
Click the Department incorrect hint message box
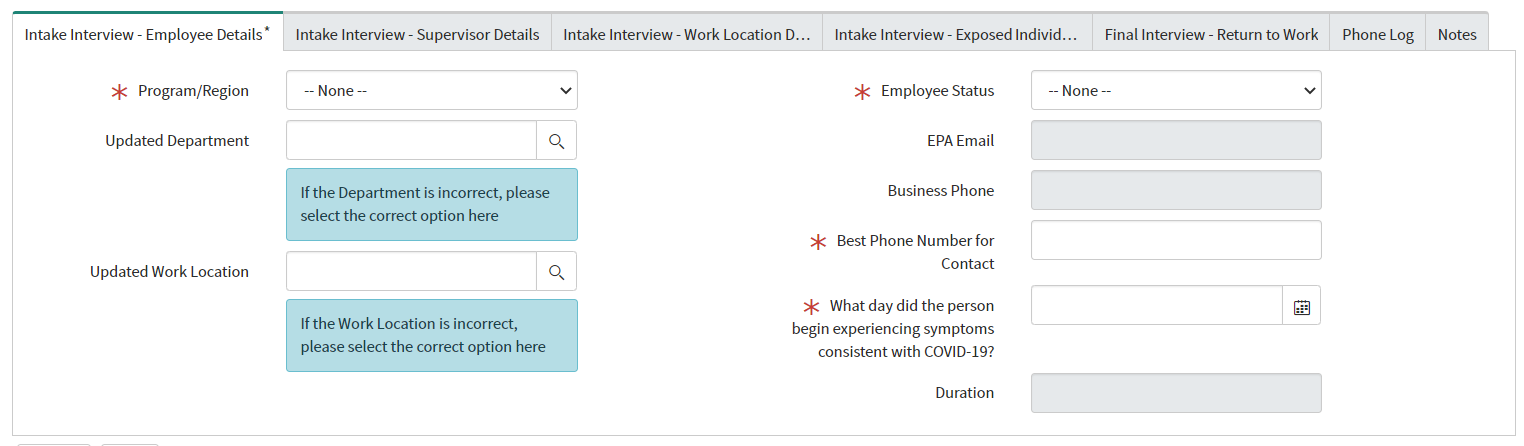(x=432, y=204)
